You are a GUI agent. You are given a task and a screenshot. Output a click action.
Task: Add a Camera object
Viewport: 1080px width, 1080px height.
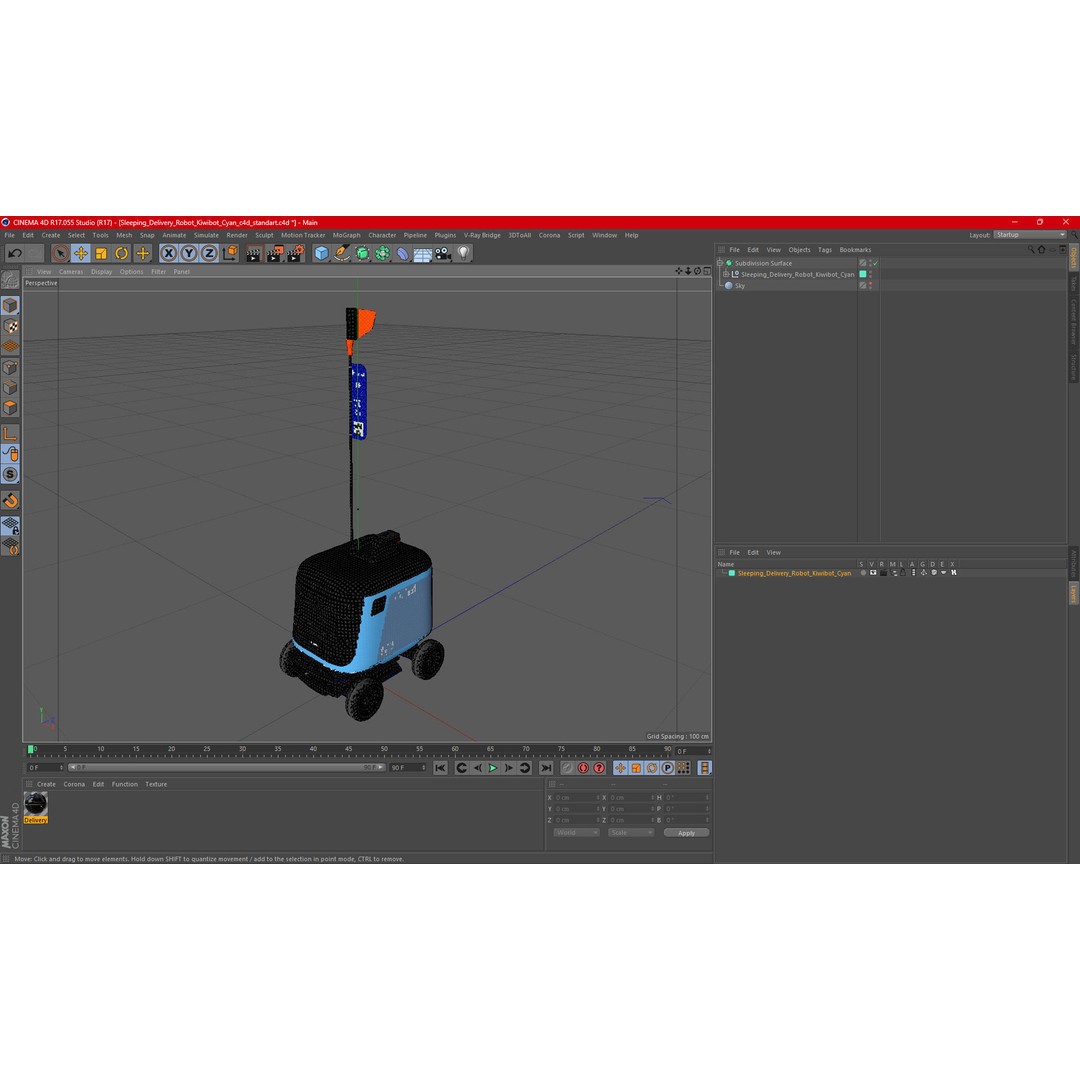[x=443, y=253]
